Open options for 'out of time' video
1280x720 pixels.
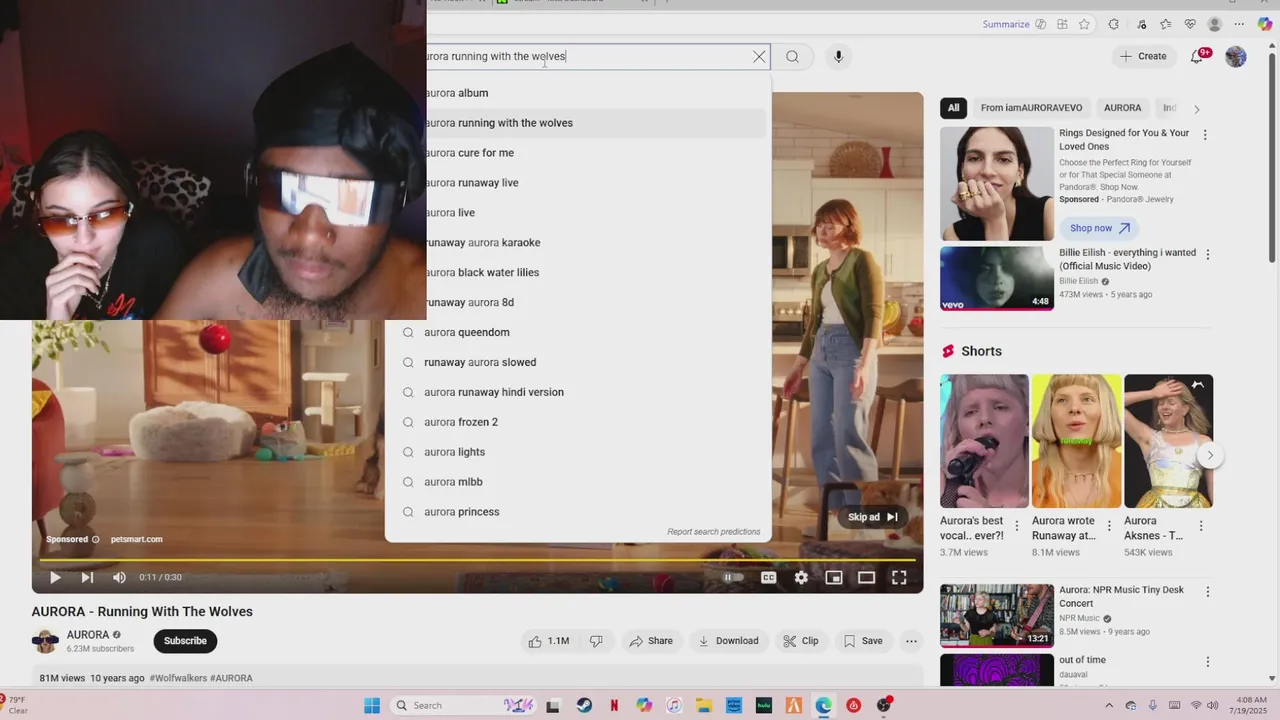click(1207, 662)
